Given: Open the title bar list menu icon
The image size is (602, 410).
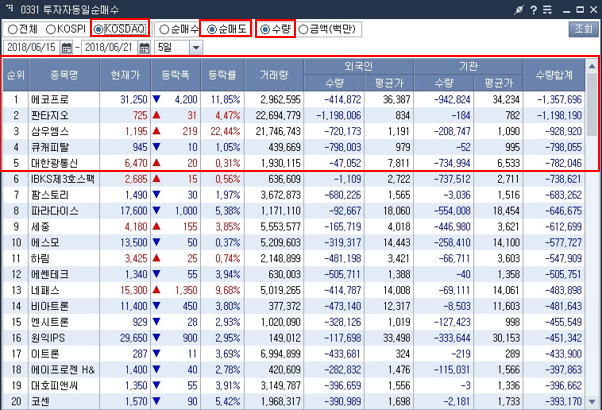Looking at the screenshot, I should [x=547, y=10].
